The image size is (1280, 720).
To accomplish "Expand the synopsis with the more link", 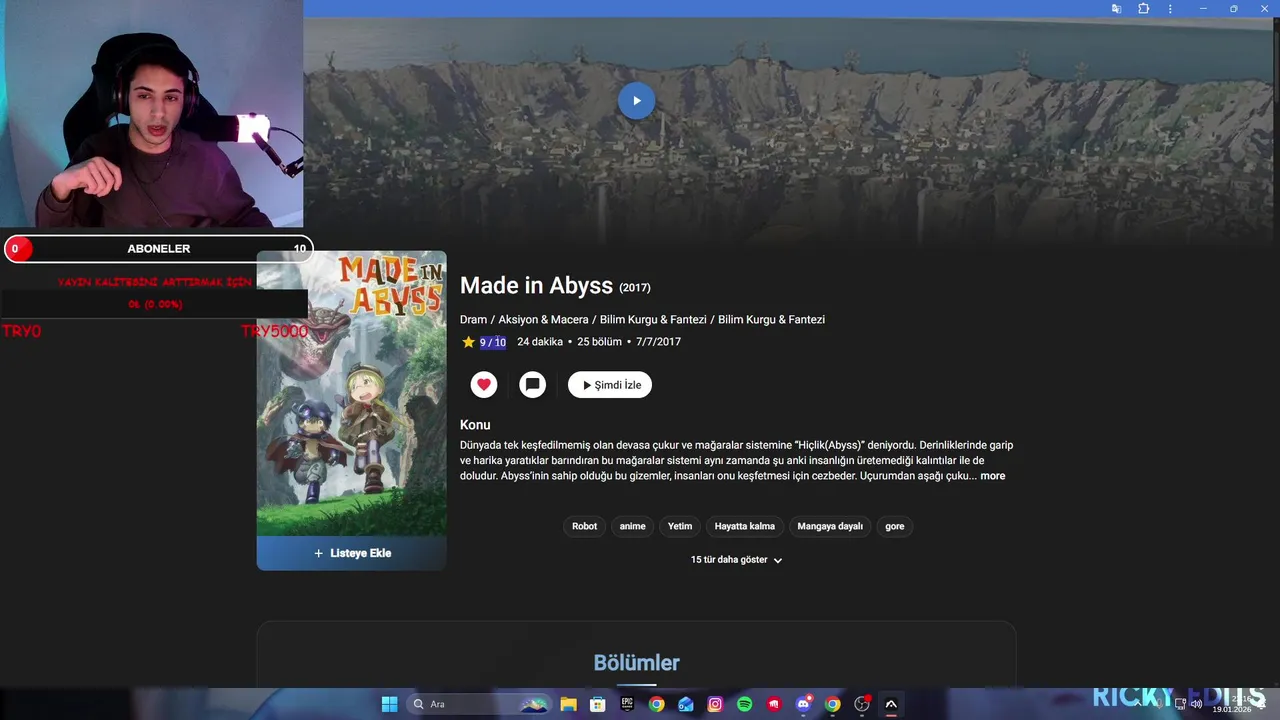I will (993, 476).
